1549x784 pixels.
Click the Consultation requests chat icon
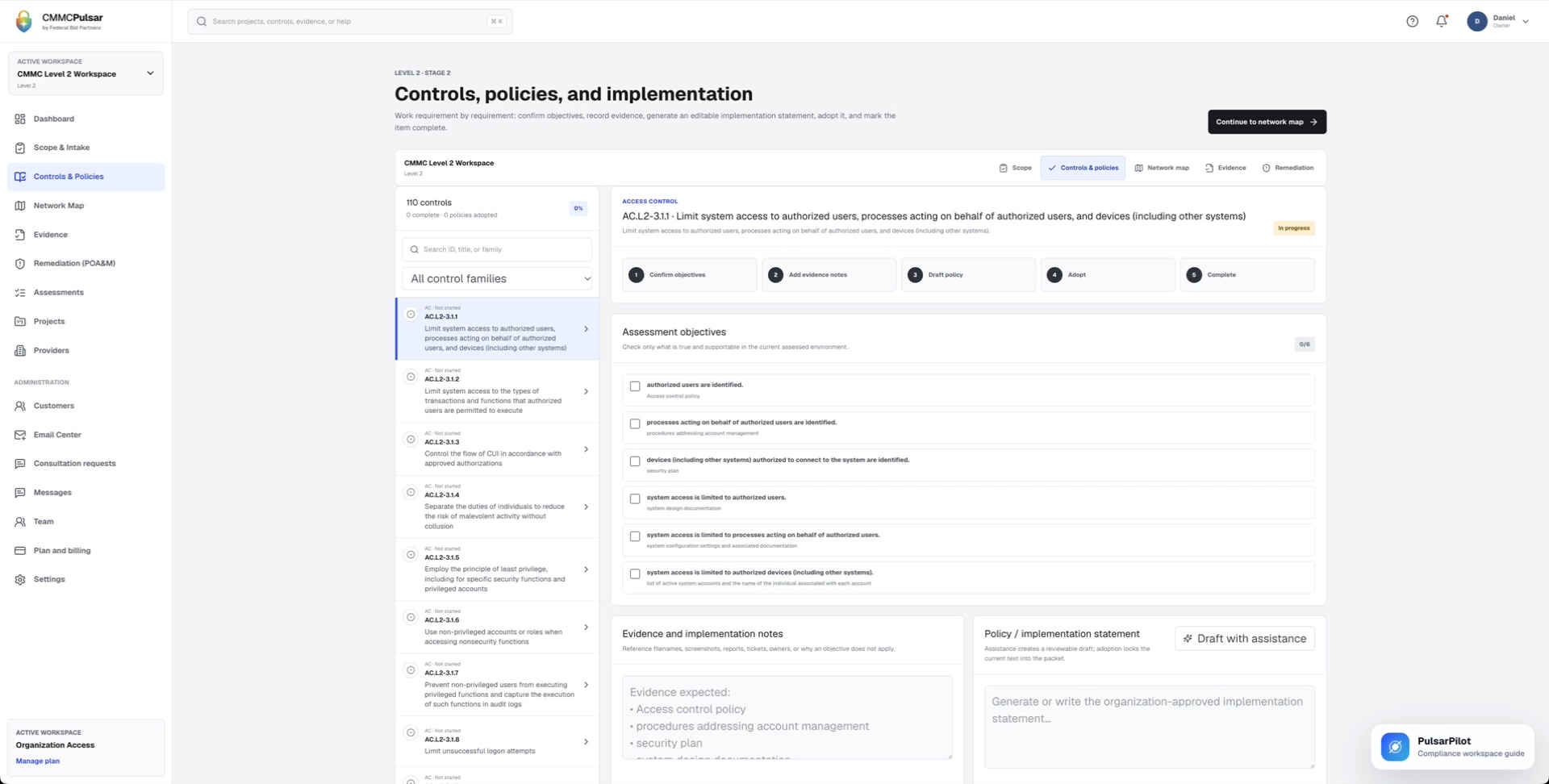coord(20,464)
